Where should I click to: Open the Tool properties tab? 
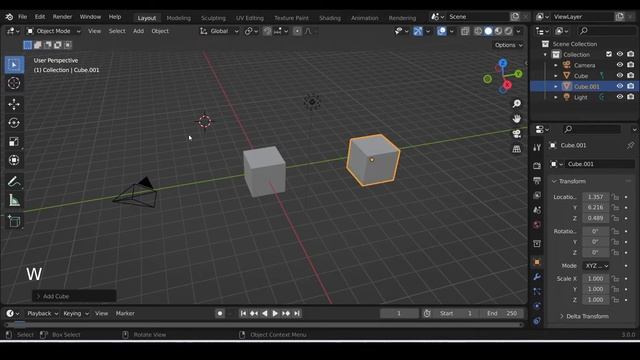pyautogui.click(x=537, y=147)
